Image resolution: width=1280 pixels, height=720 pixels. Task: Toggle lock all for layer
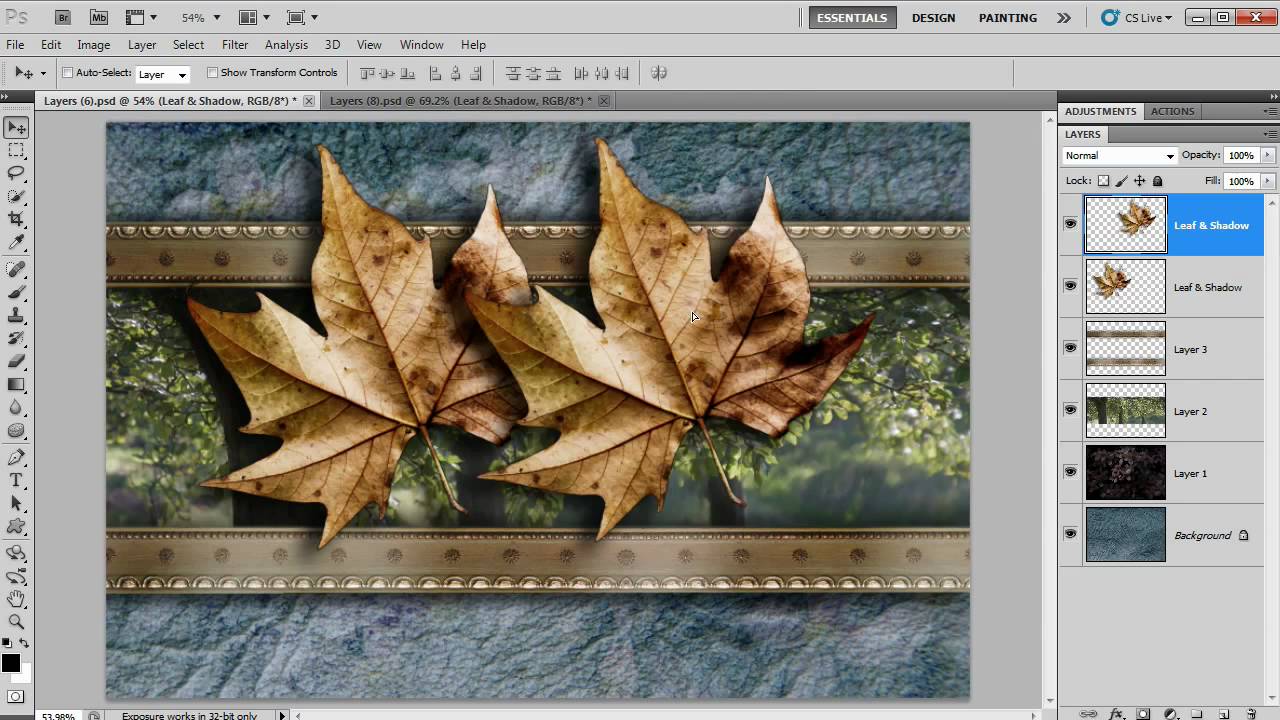click(x=1158, y=181)
